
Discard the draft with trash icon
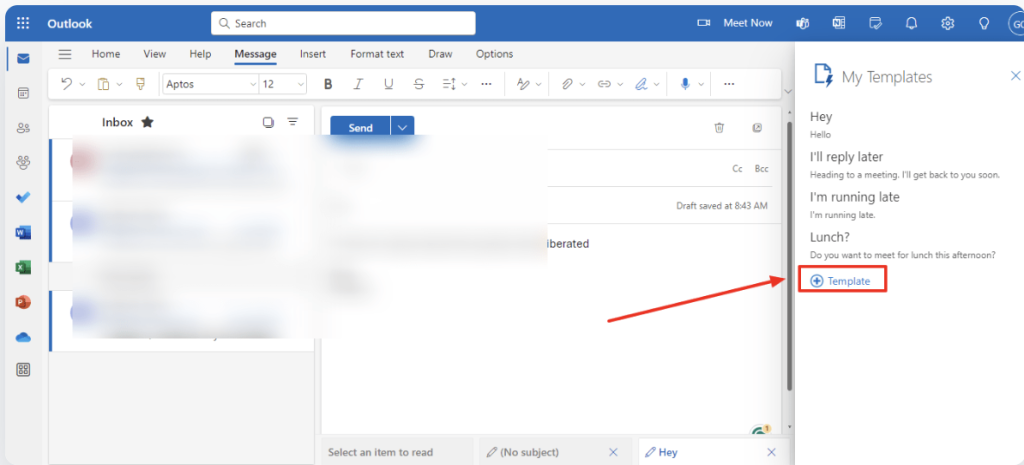pyautogui.click(x=719, y=127)
